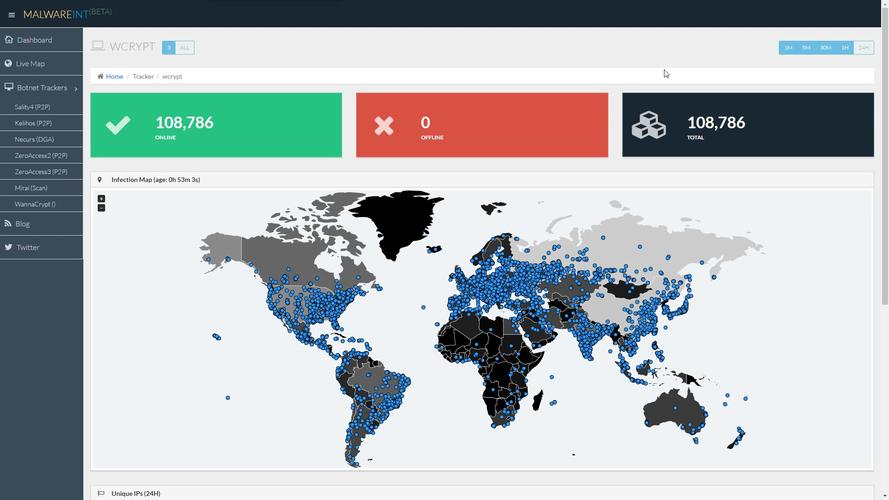The image size is (889, 500).
Task: Select the 30M time range toggle
Action: (x=825, y=47)
